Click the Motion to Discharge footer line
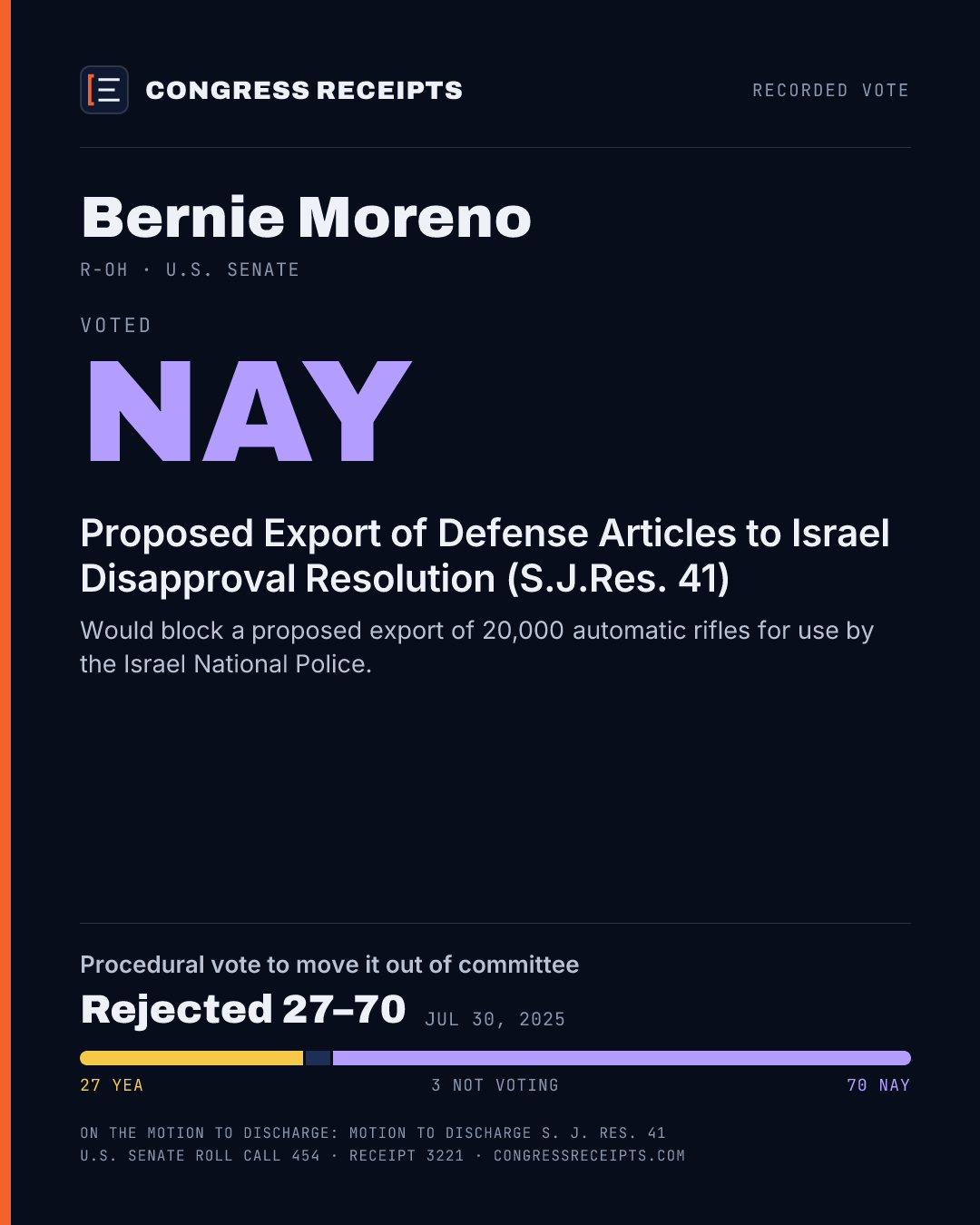 point(373,1132)
